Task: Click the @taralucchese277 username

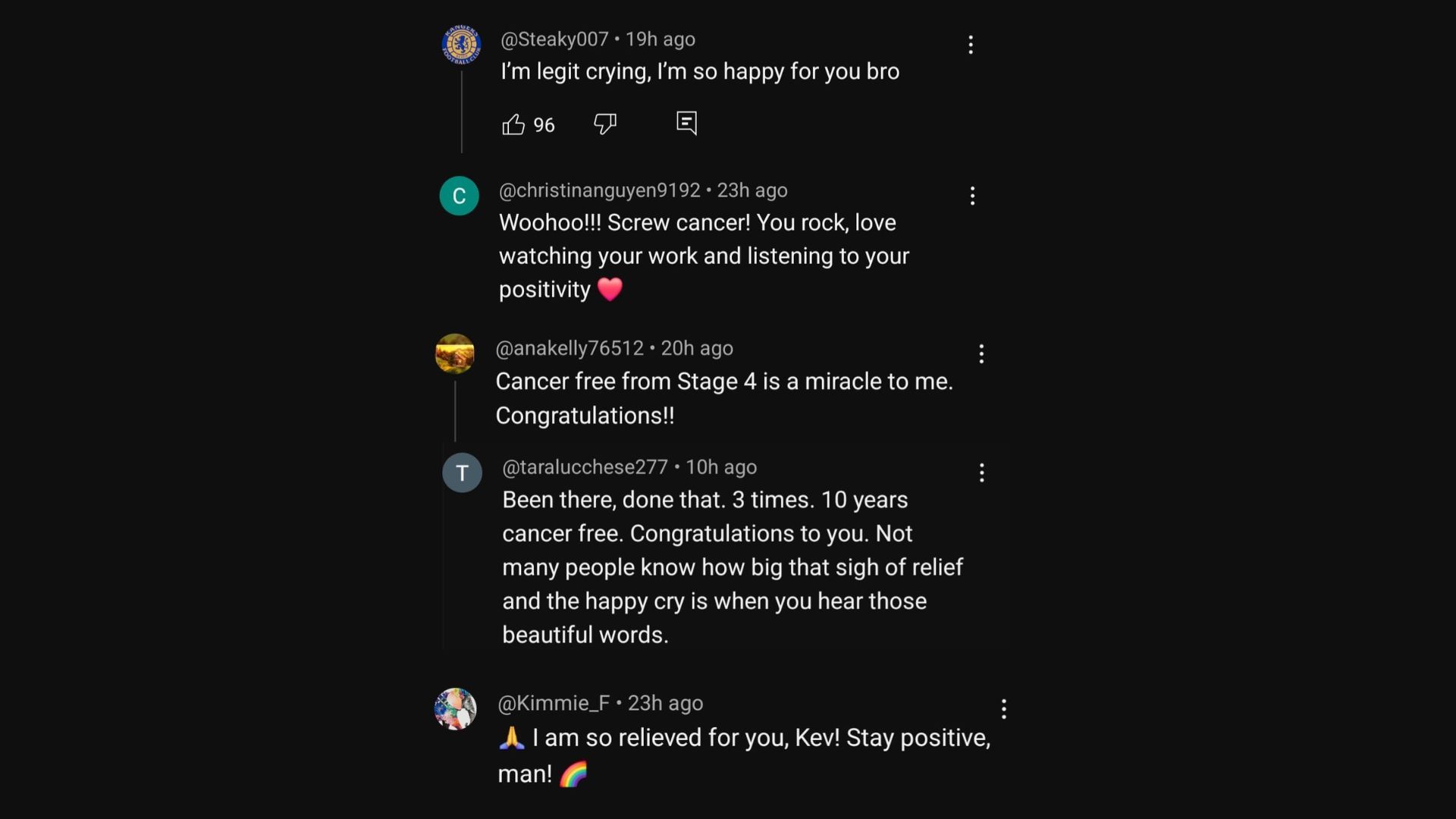Action: point(585,467)
